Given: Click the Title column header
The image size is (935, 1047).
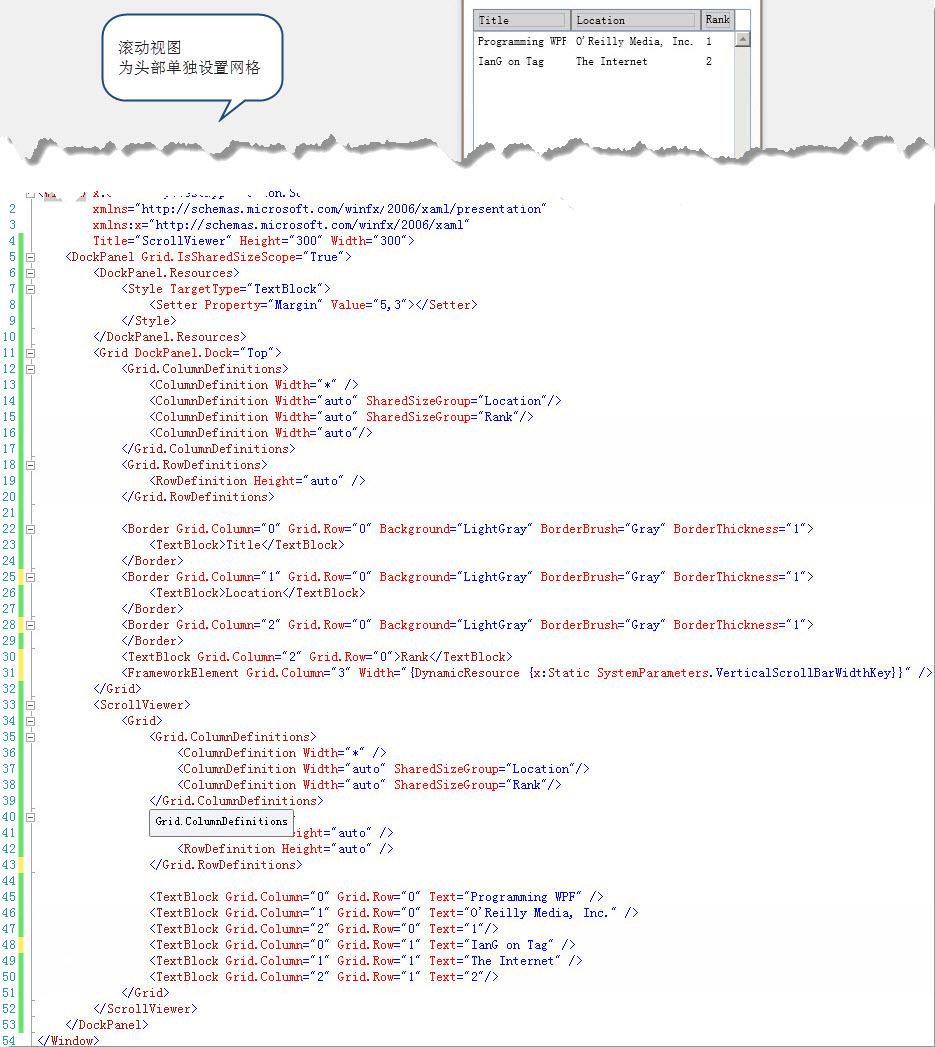Looking at the screenshot, I should point(521,20).
